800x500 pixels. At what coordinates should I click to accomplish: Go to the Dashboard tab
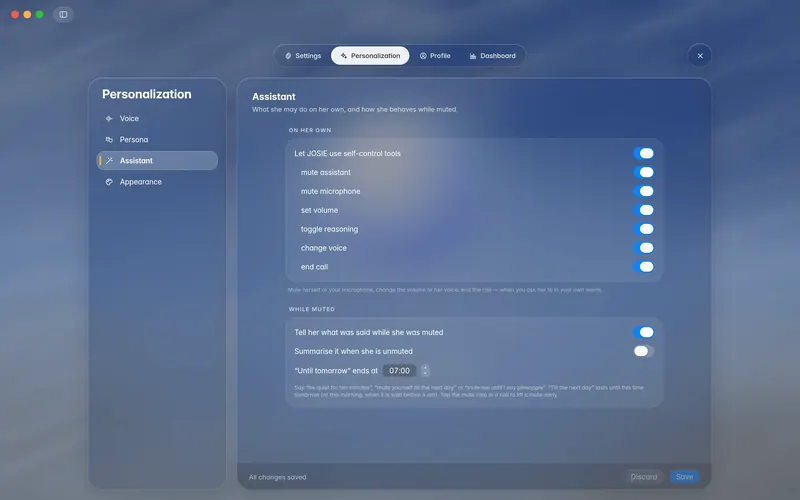click(493, 56)
